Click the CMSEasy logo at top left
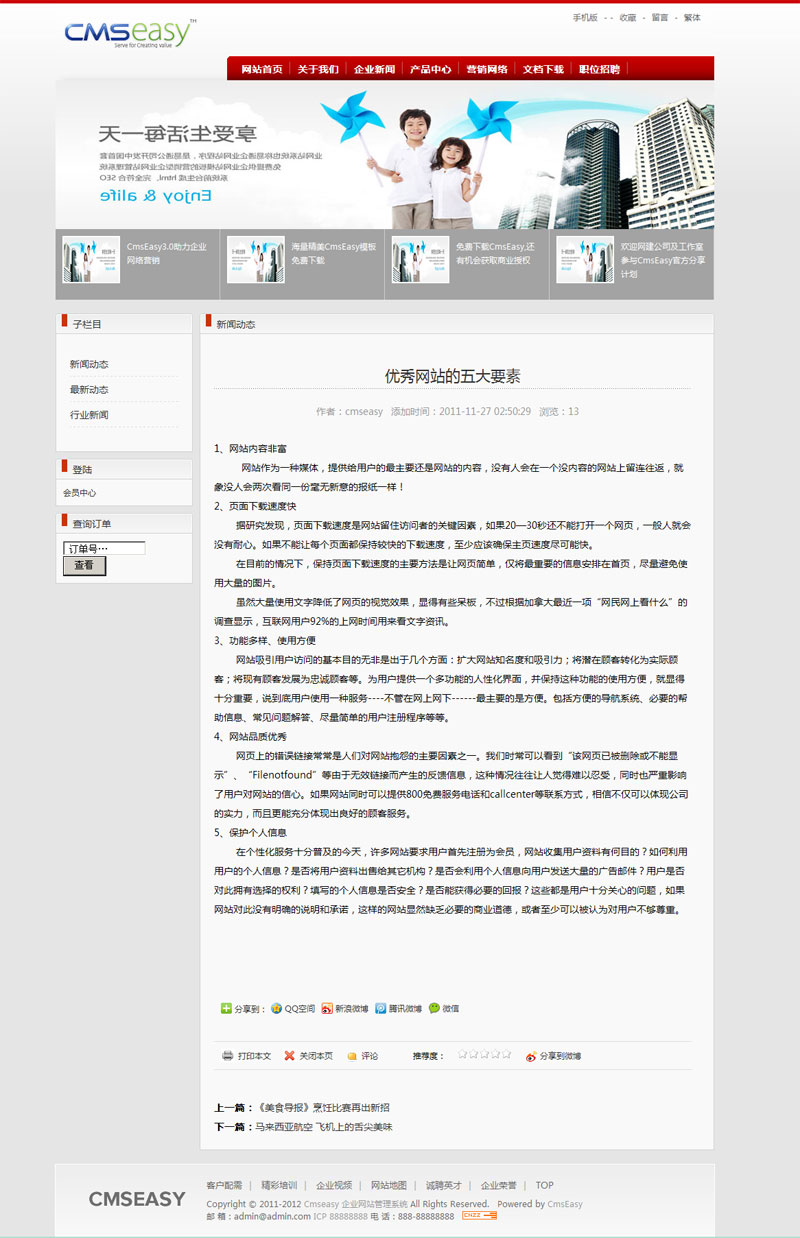 click(x=130, y=33)
